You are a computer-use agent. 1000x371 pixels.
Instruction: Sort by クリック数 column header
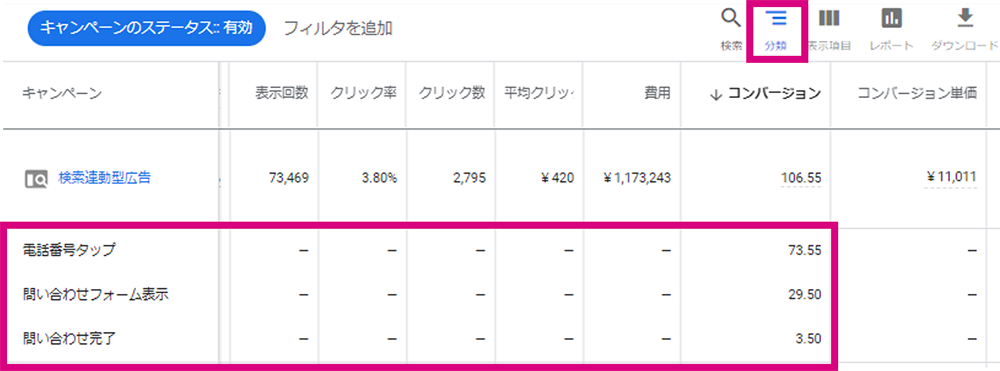[x=452, y=93]
